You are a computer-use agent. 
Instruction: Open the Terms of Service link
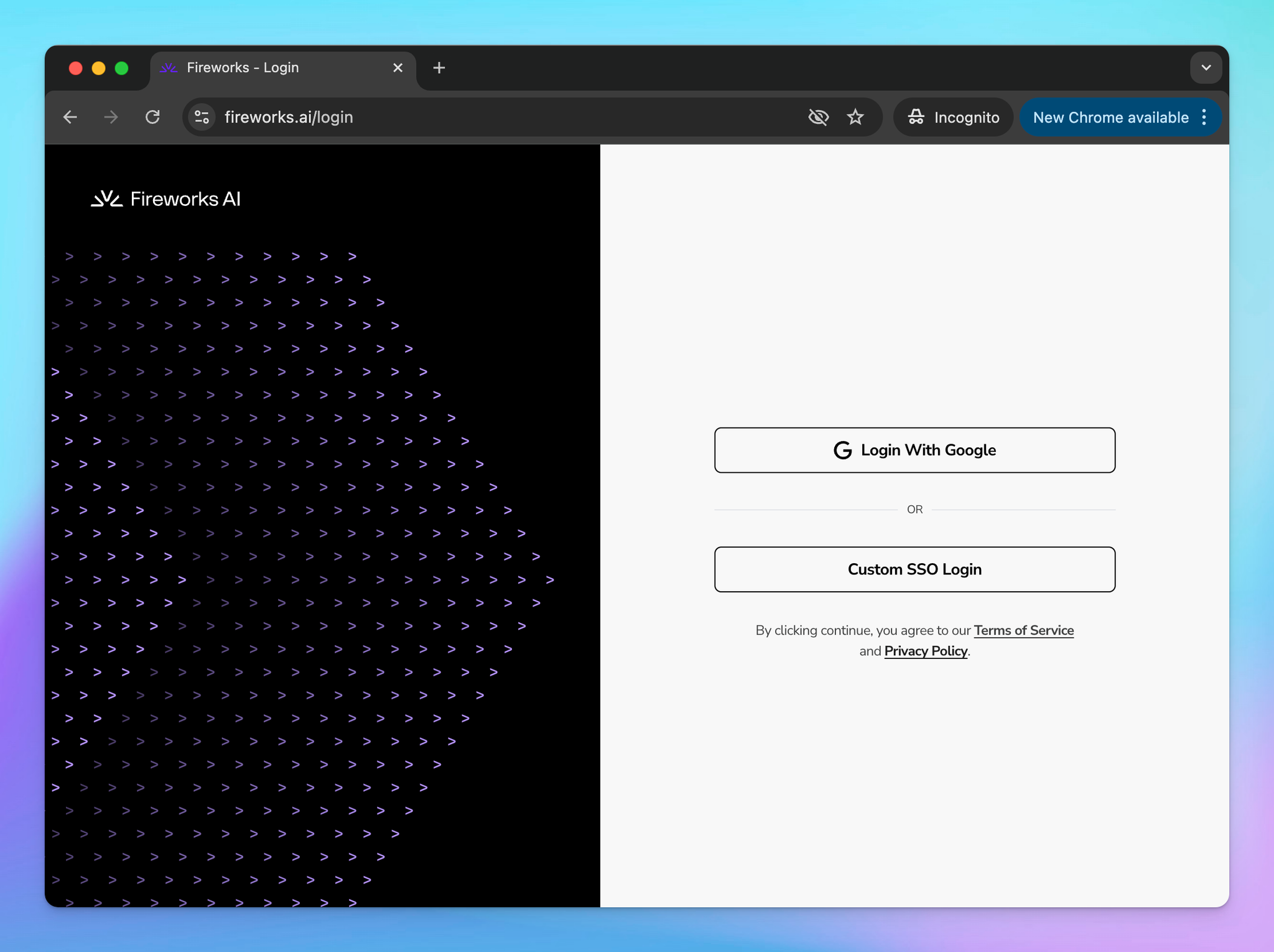(1023, 630)
